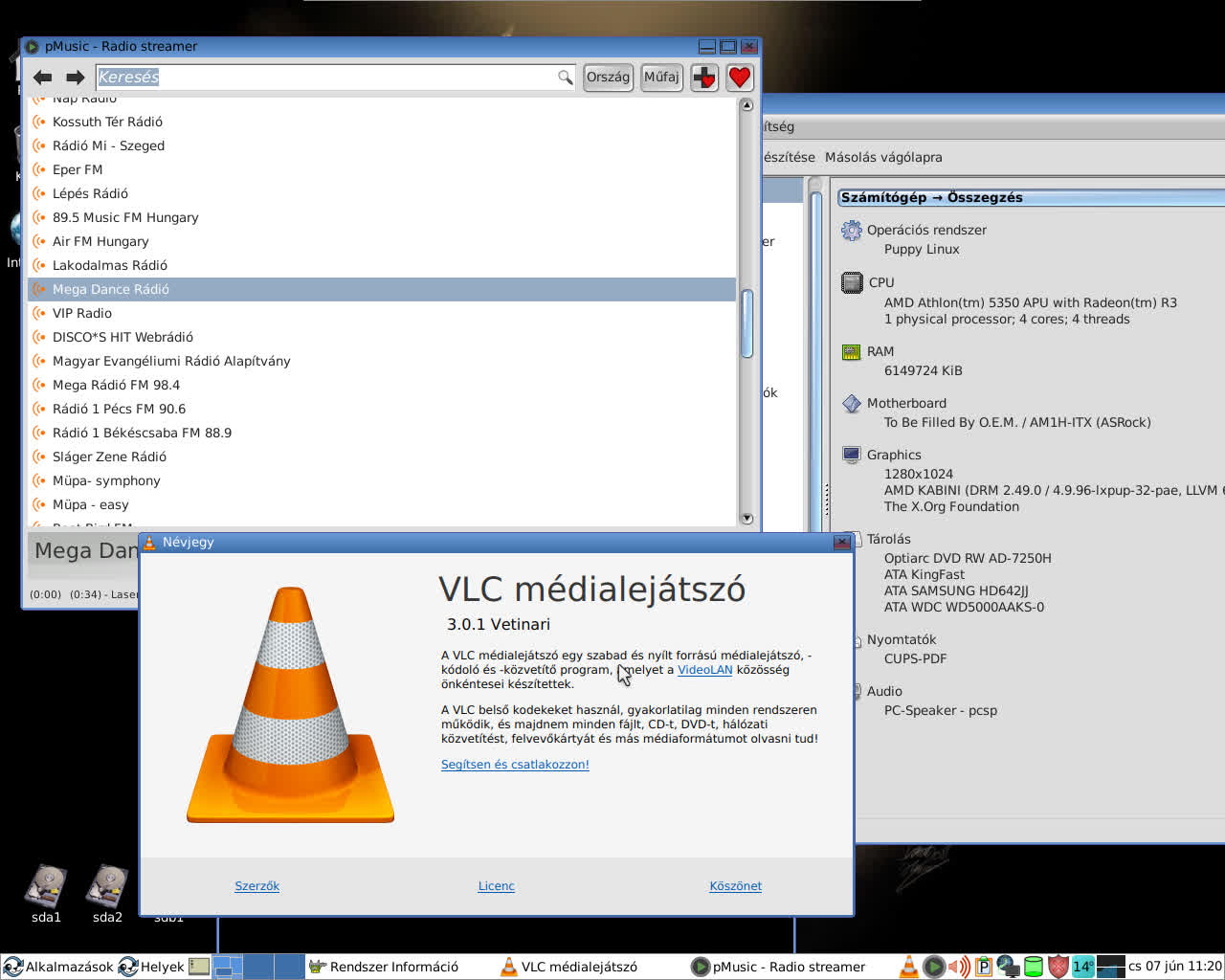Open favorites with the red heart icon
The image size is (1225, 980).
[x=740, y=78]
